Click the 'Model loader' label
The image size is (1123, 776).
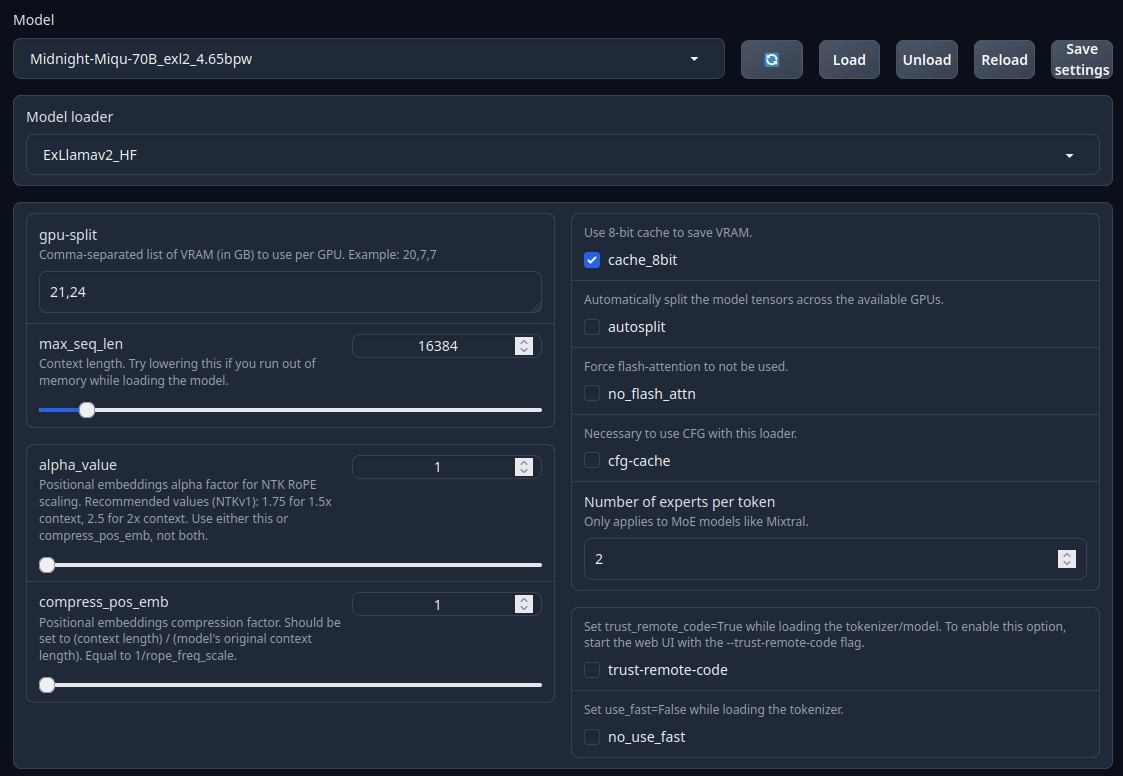click(x=69, y=117)
